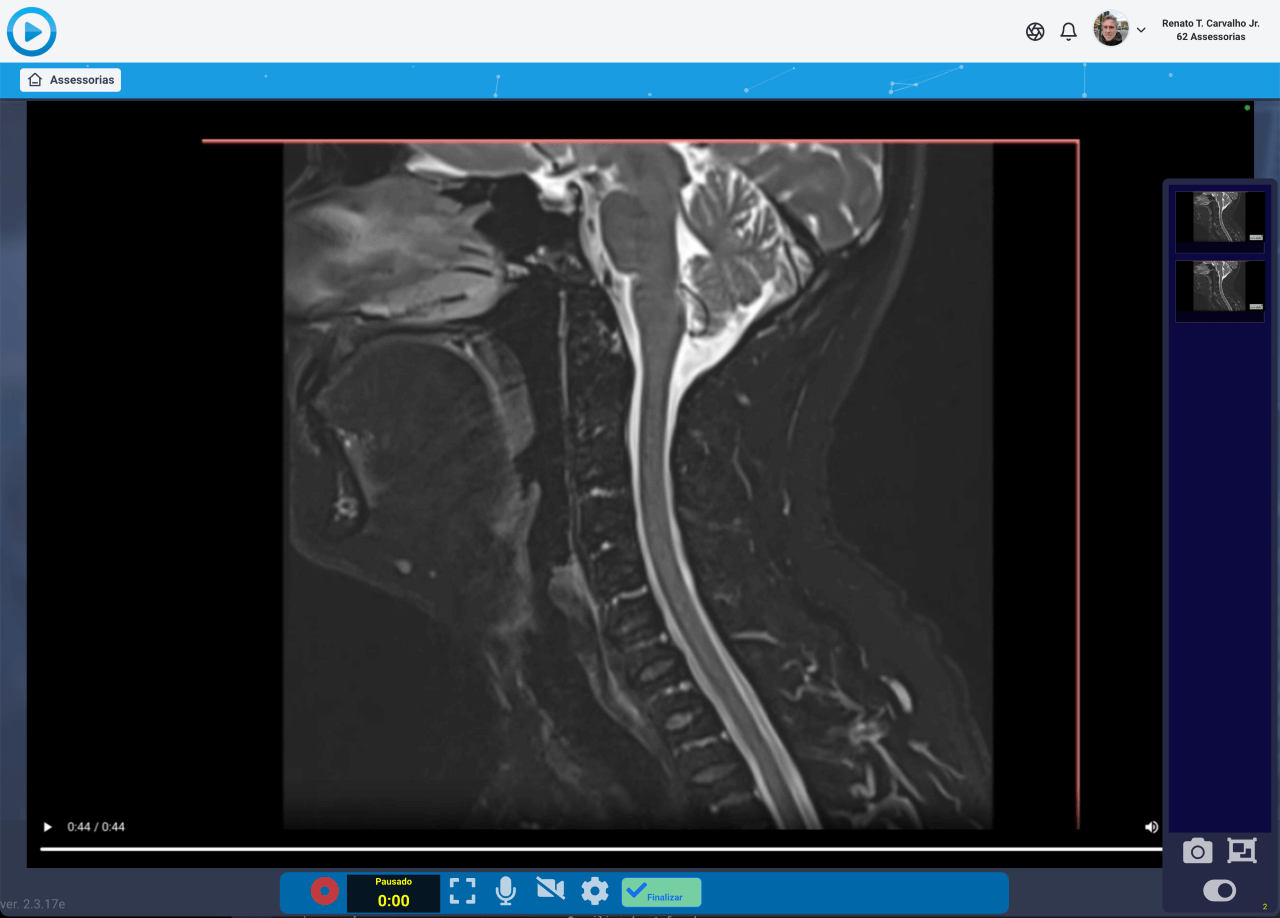Viewport: 1280px width, 918px height.
Task: Open the camera shutter tool in the header
Action: [x=1034, y=31]
